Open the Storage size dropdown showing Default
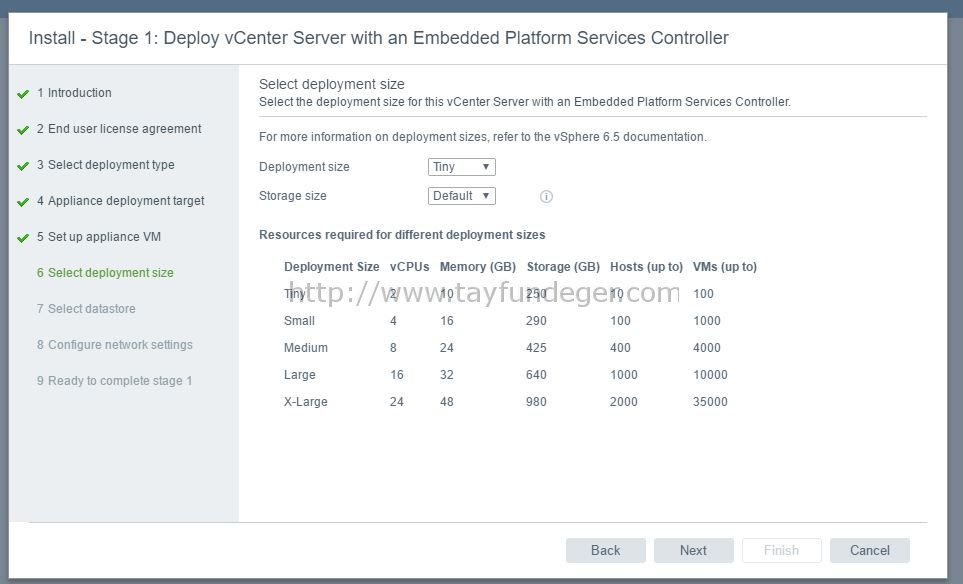Image resolution: width=963 pixels, height=584 pixels. pos(461,196)
